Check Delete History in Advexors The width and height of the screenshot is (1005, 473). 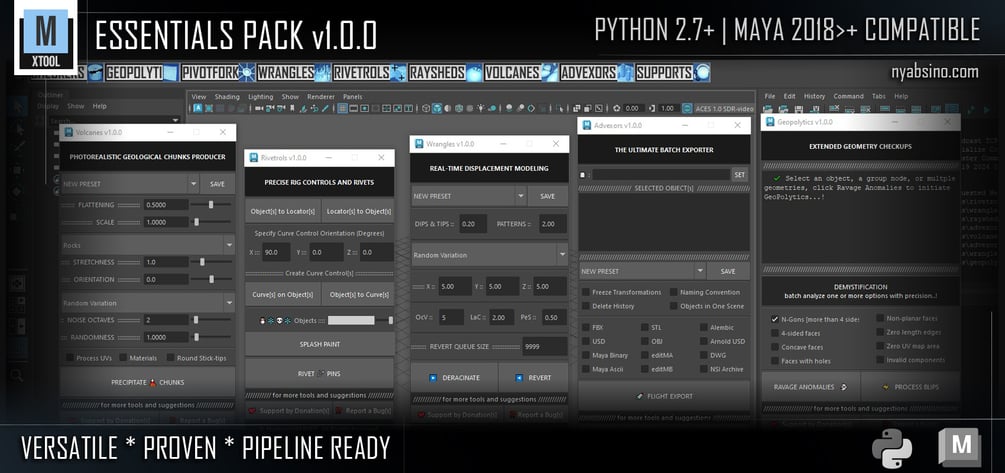[586, 306]
